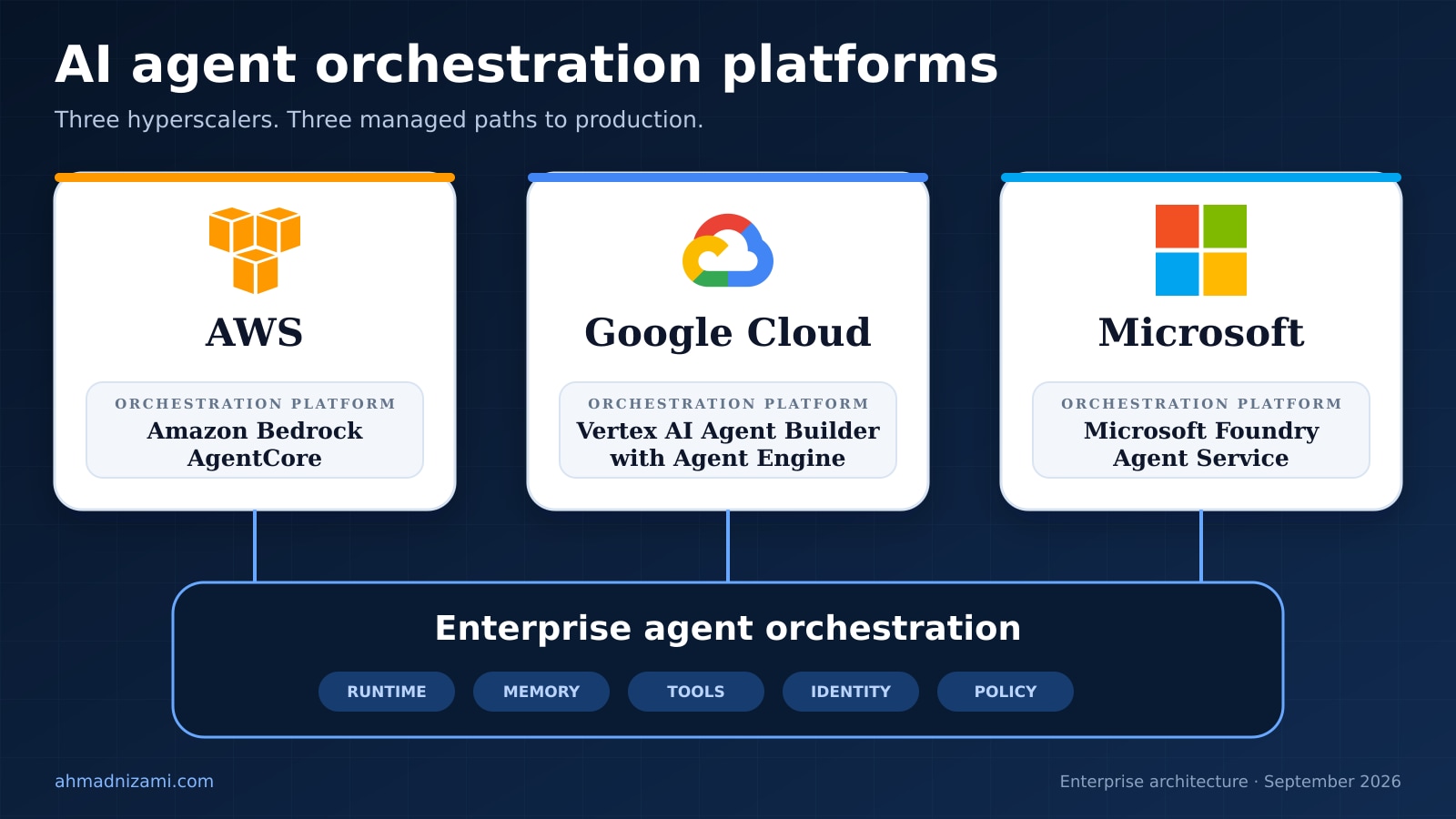Select the TOOLS pill
Viewport: 1456px width, 819px height.
click(696, 692)
